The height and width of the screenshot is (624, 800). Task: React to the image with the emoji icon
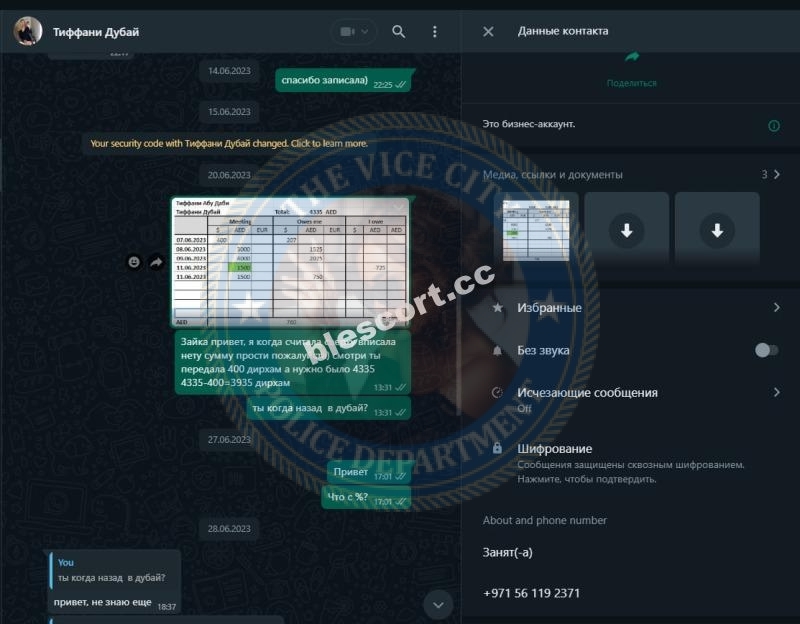point(134,262)
